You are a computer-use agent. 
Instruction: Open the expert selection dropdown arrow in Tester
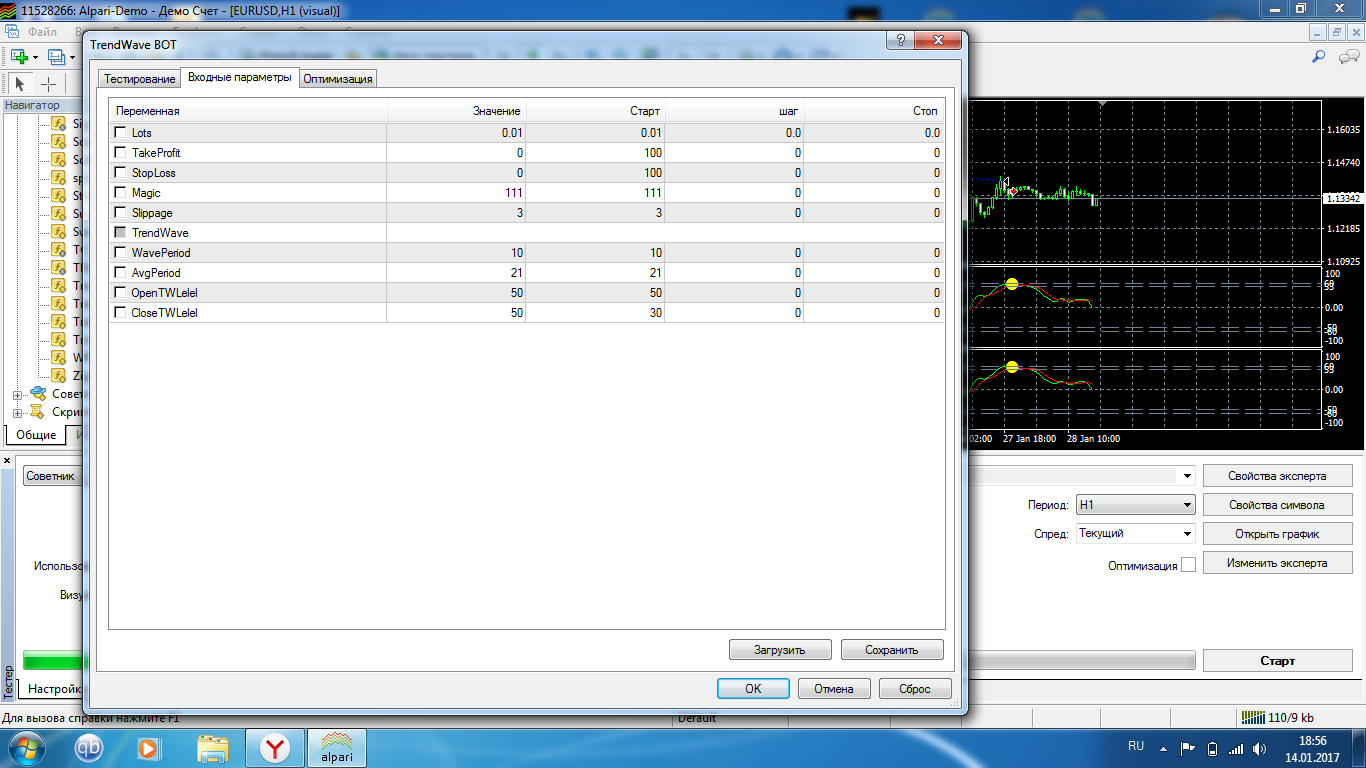pos(1187,476)
